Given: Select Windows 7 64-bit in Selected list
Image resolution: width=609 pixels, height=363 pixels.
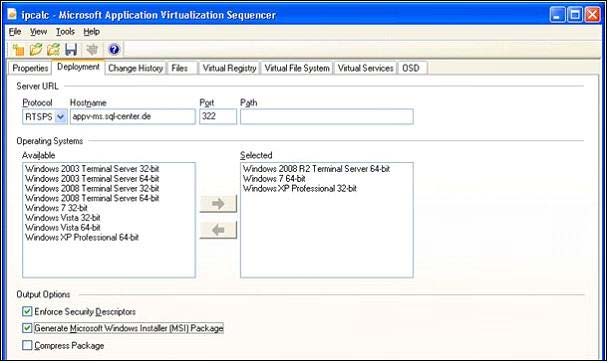Looking at the screenshot, I should [x=274, y=179].
